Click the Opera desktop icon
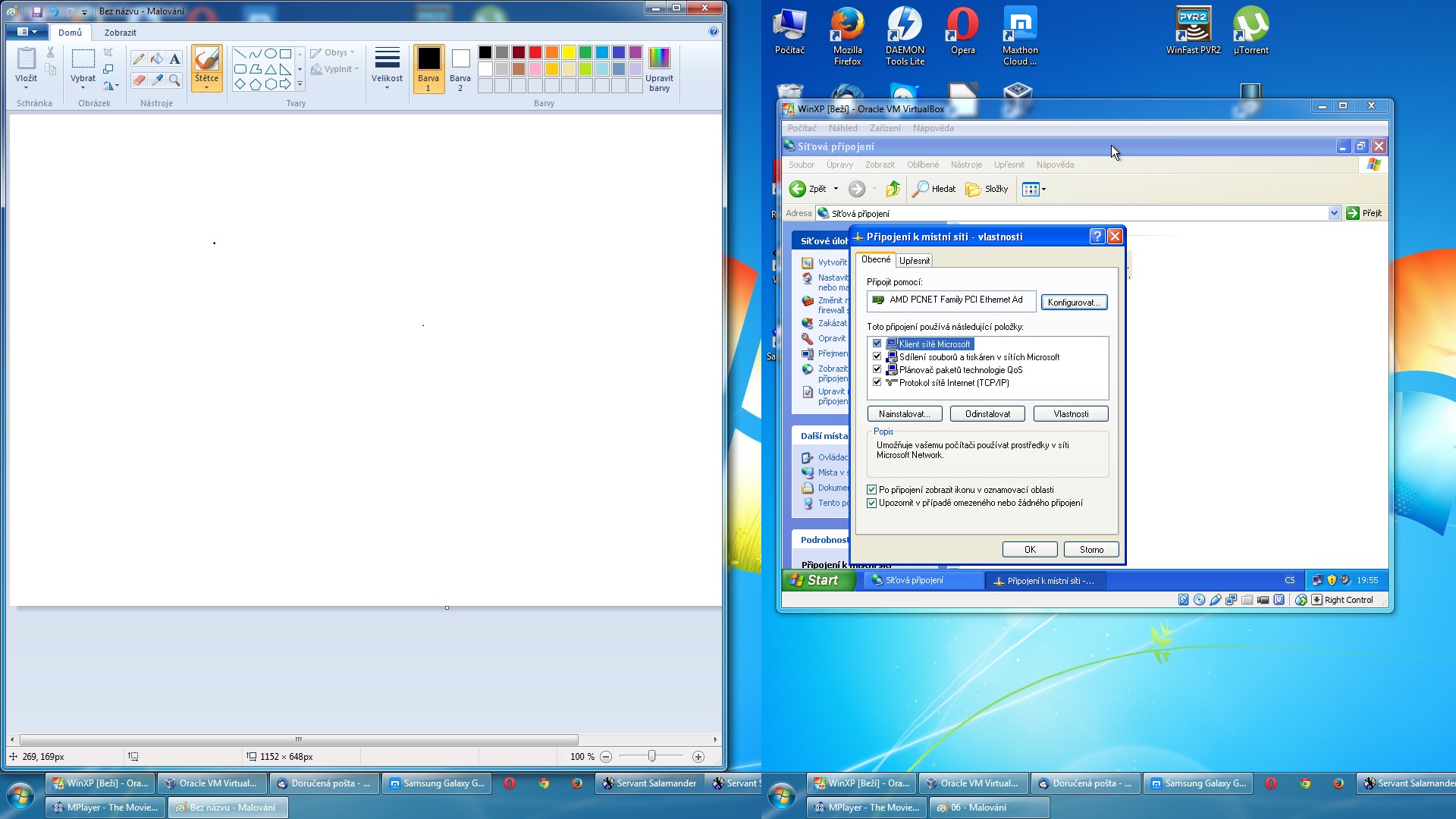 pos(962,31)
